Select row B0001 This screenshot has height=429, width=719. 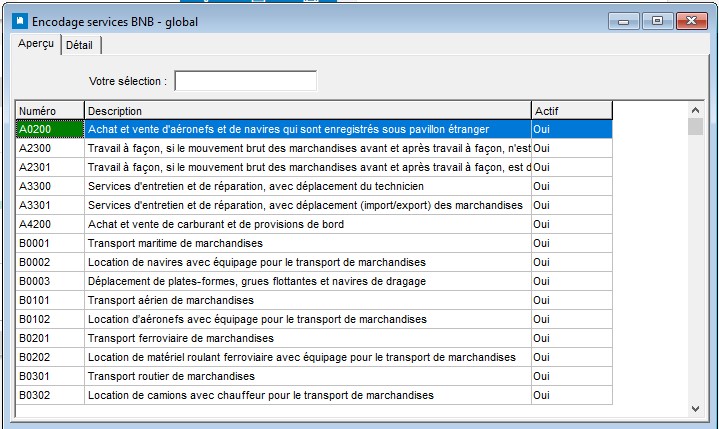pyautogui.click(x=314, y=243)
